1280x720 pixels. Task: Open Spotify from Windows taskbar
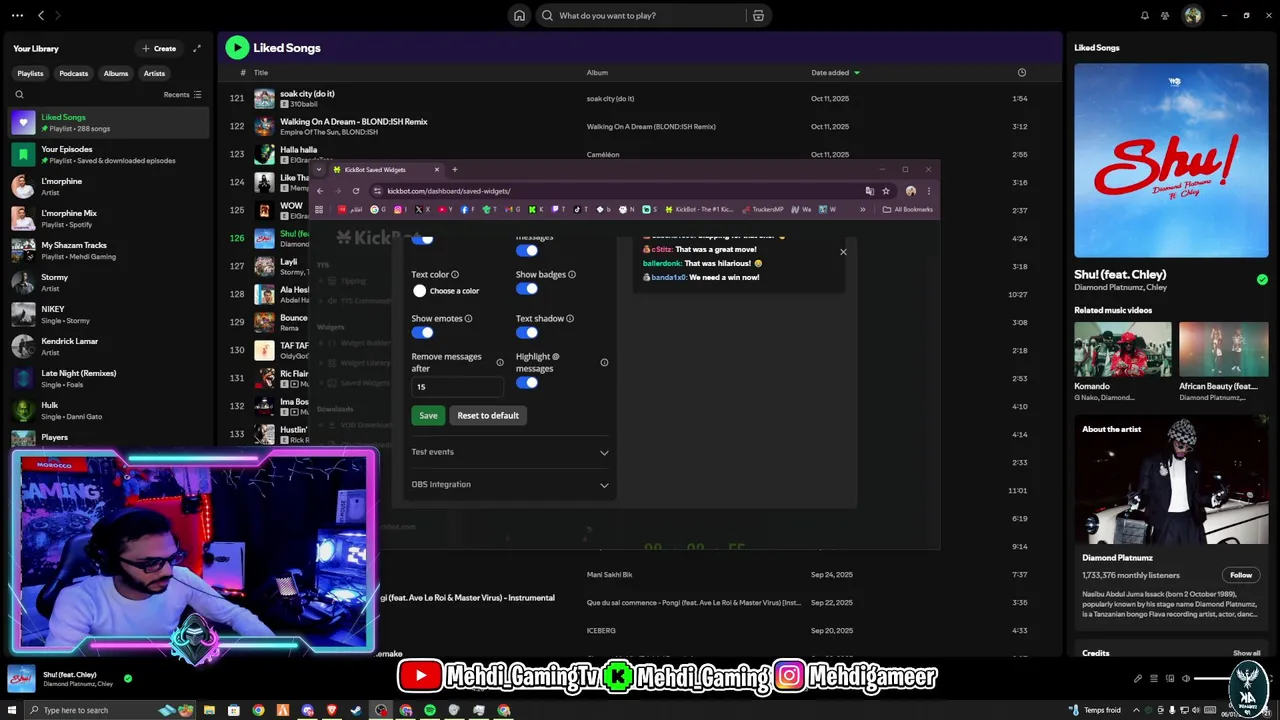coord(430,710)
